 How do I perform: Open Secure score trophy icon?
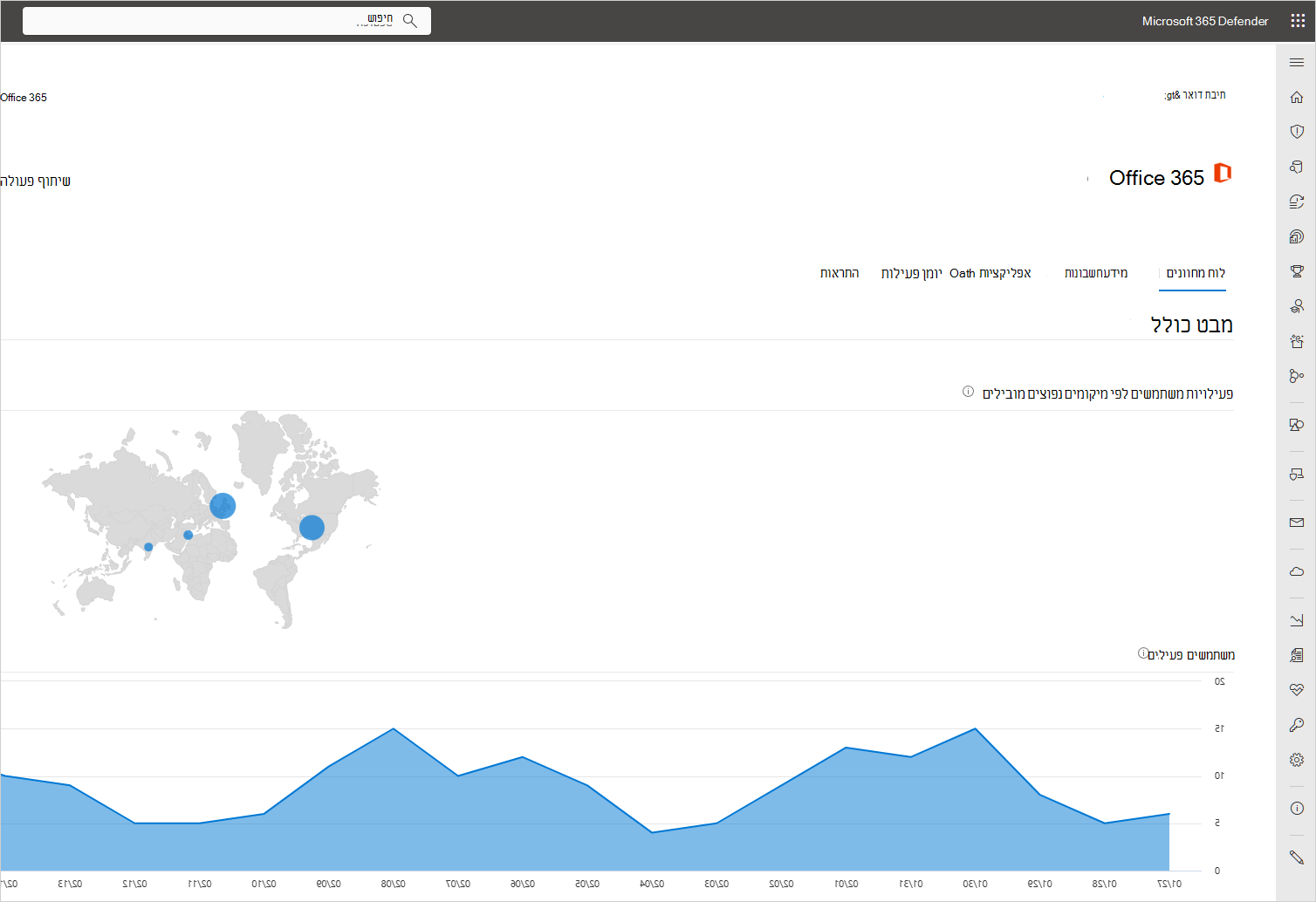tap(1297, 271)
